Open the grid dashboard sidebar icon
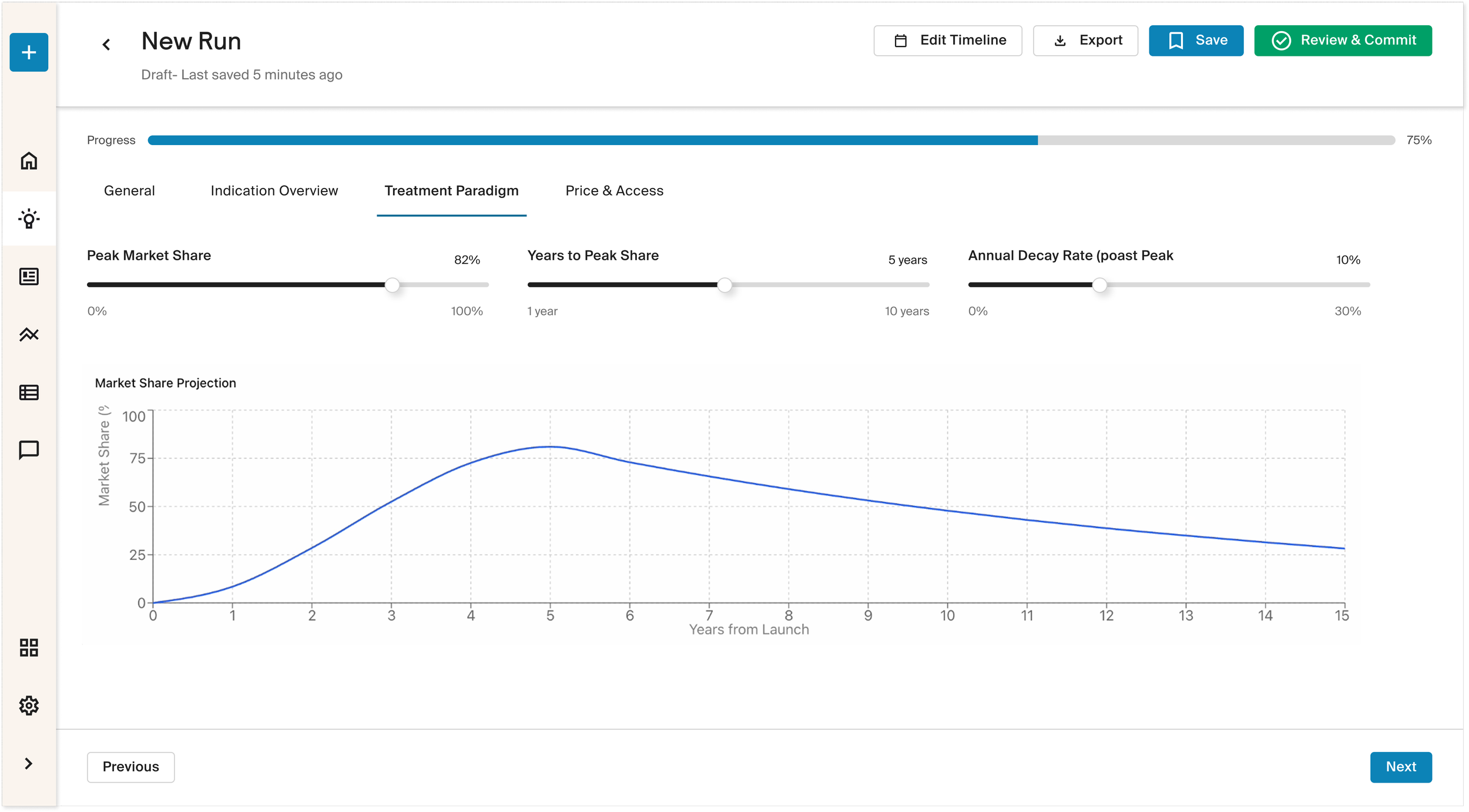Screen dimensions: 1469x812 click(x=29, y=647)
